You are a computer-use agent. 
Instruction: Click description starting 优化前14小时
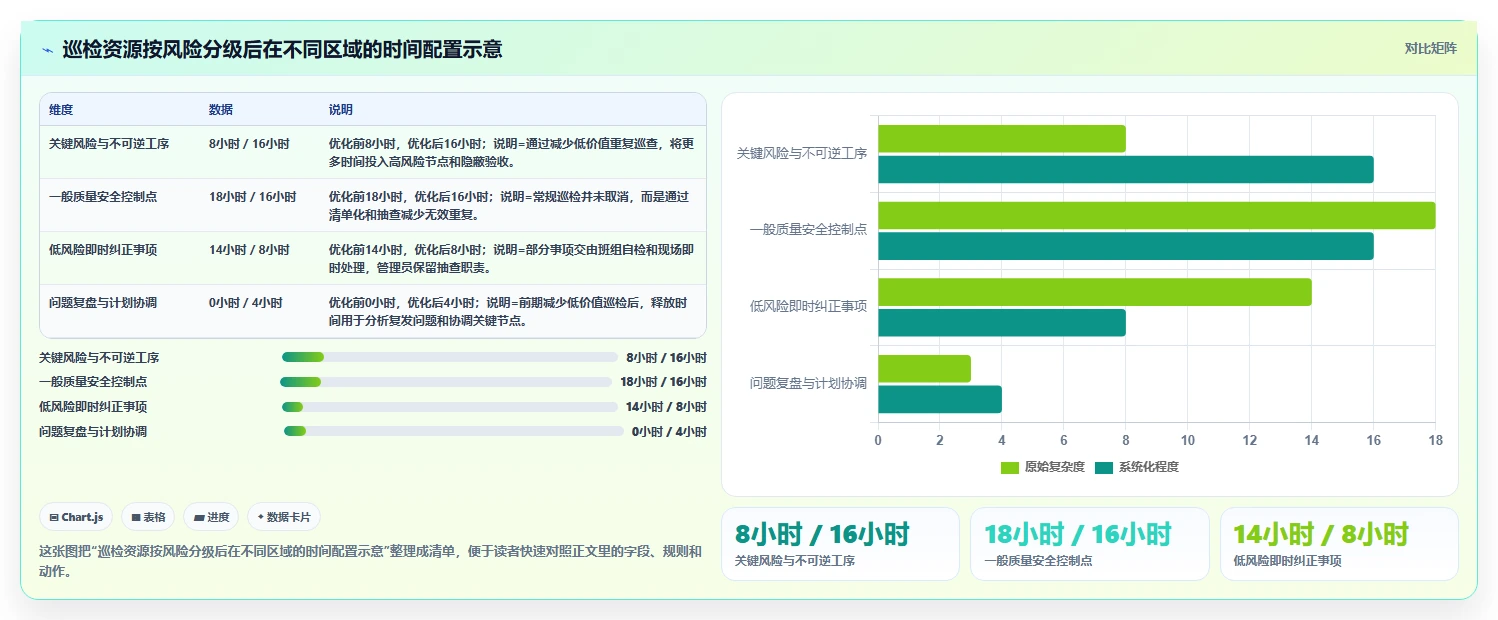coord(512,259)
